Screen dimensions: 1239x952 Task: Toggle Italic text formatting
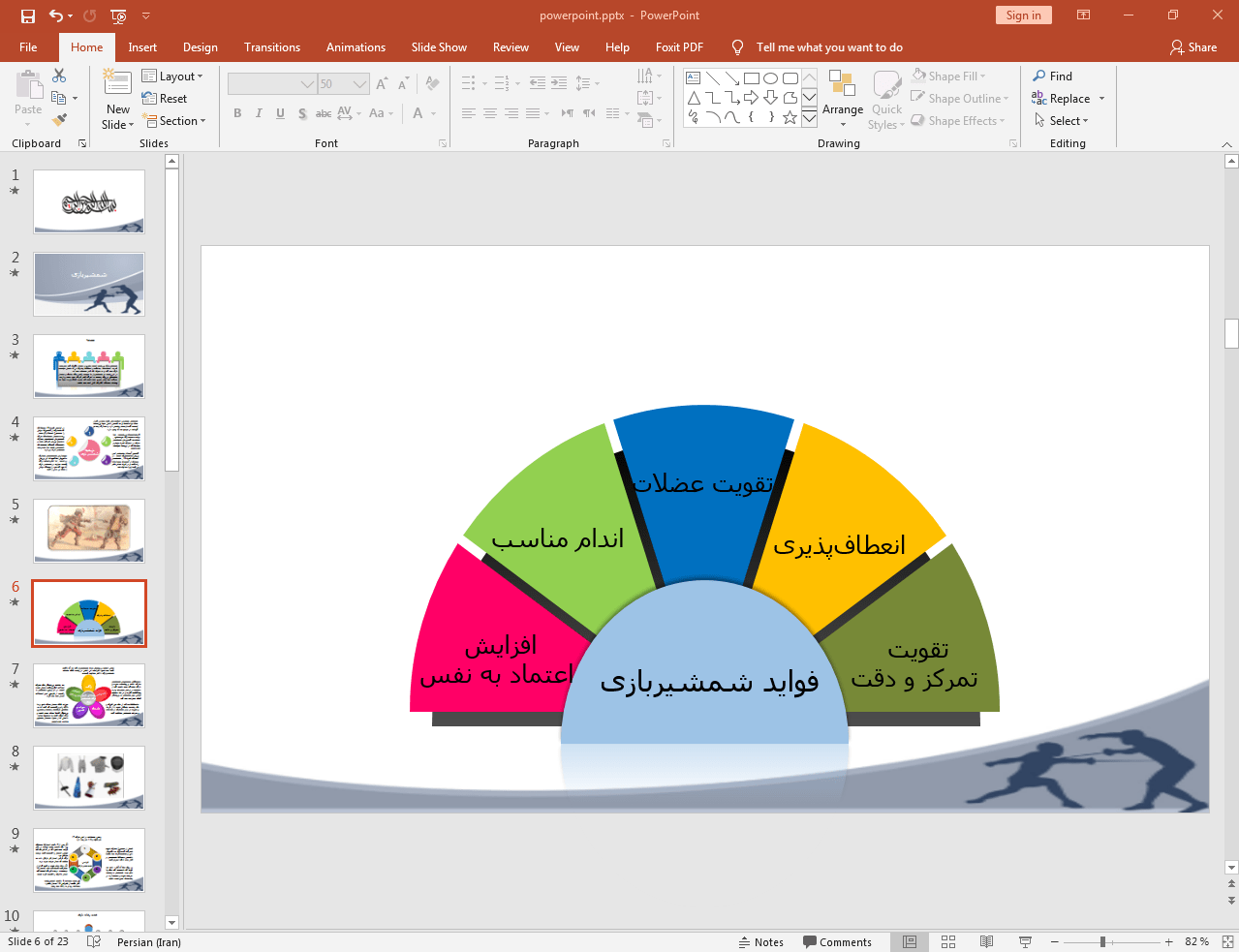[x=259, y=113]
